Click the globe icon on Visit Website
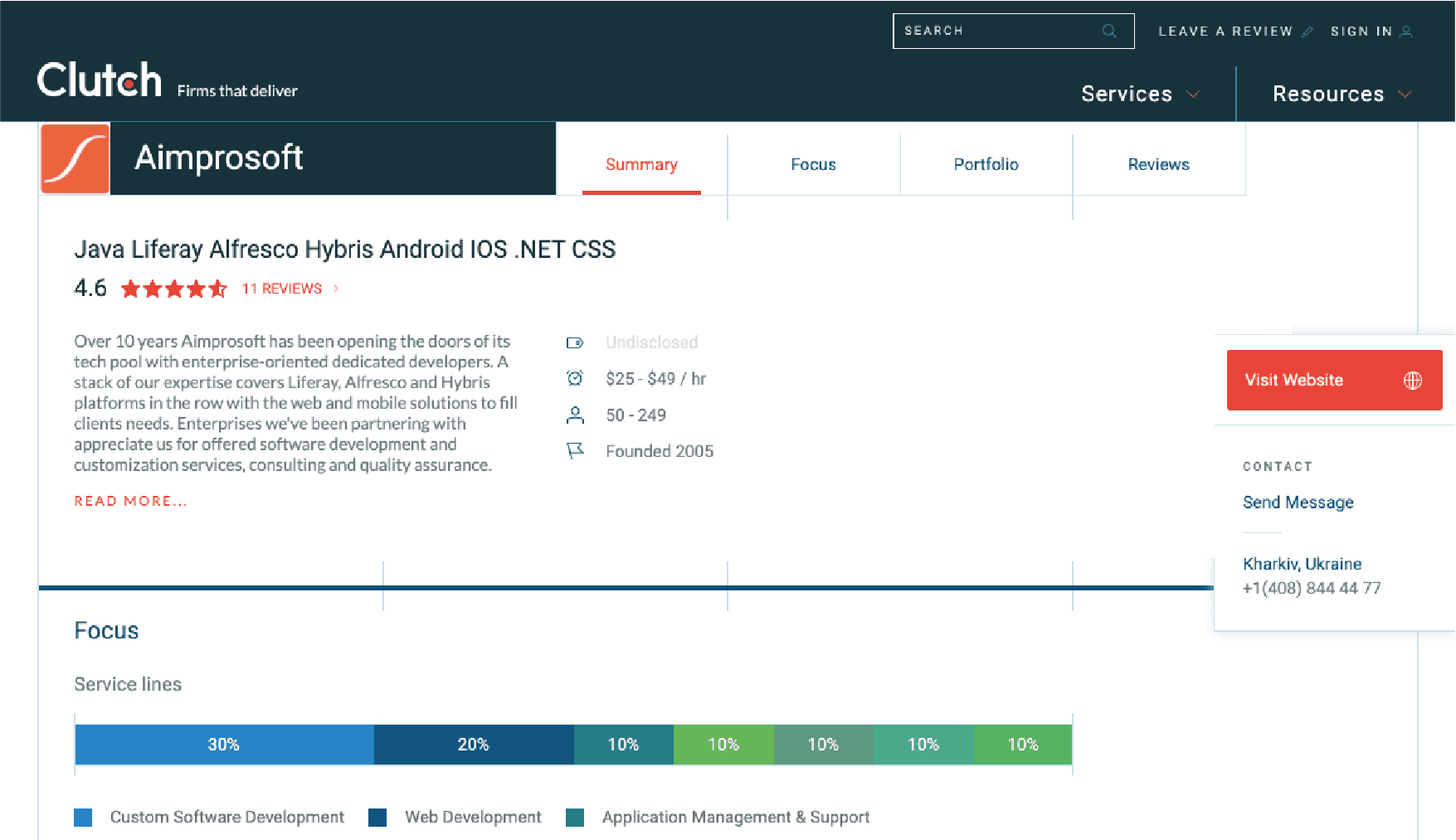1456x840 pixels. (1413, 380)
